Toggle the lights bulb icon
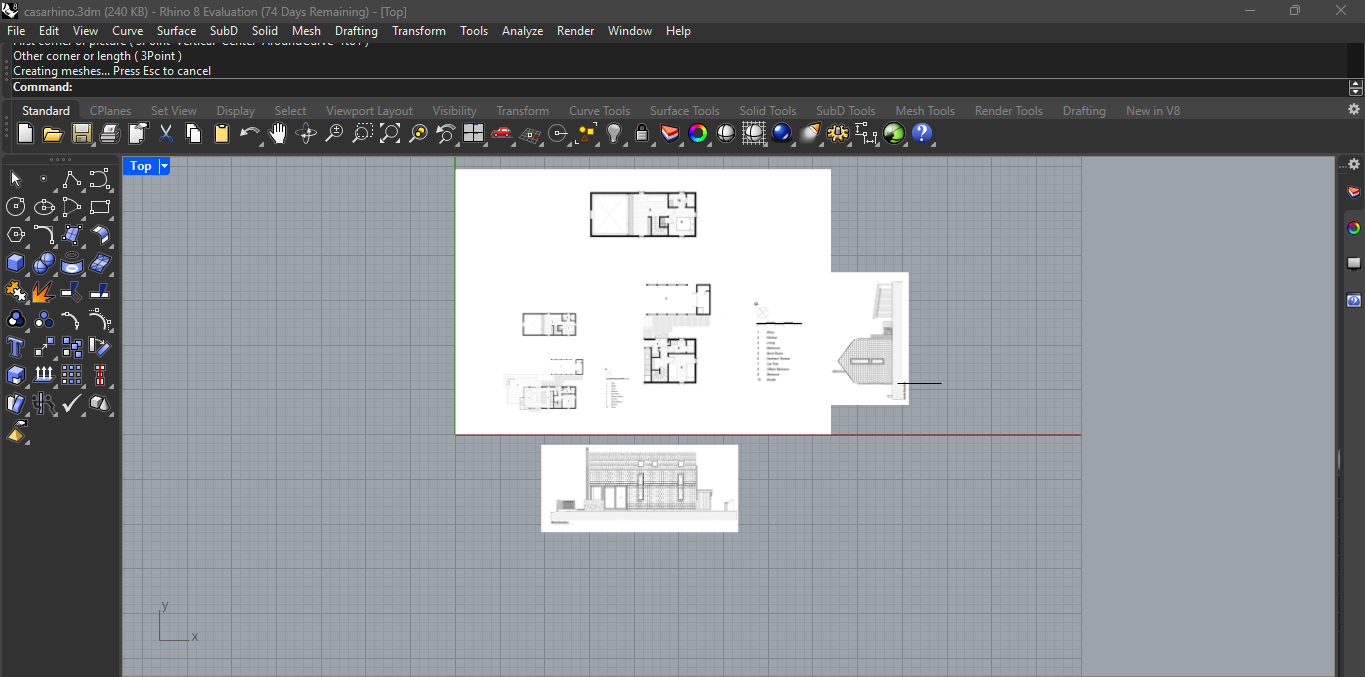 pyautogui.click(x=614, y=133)
